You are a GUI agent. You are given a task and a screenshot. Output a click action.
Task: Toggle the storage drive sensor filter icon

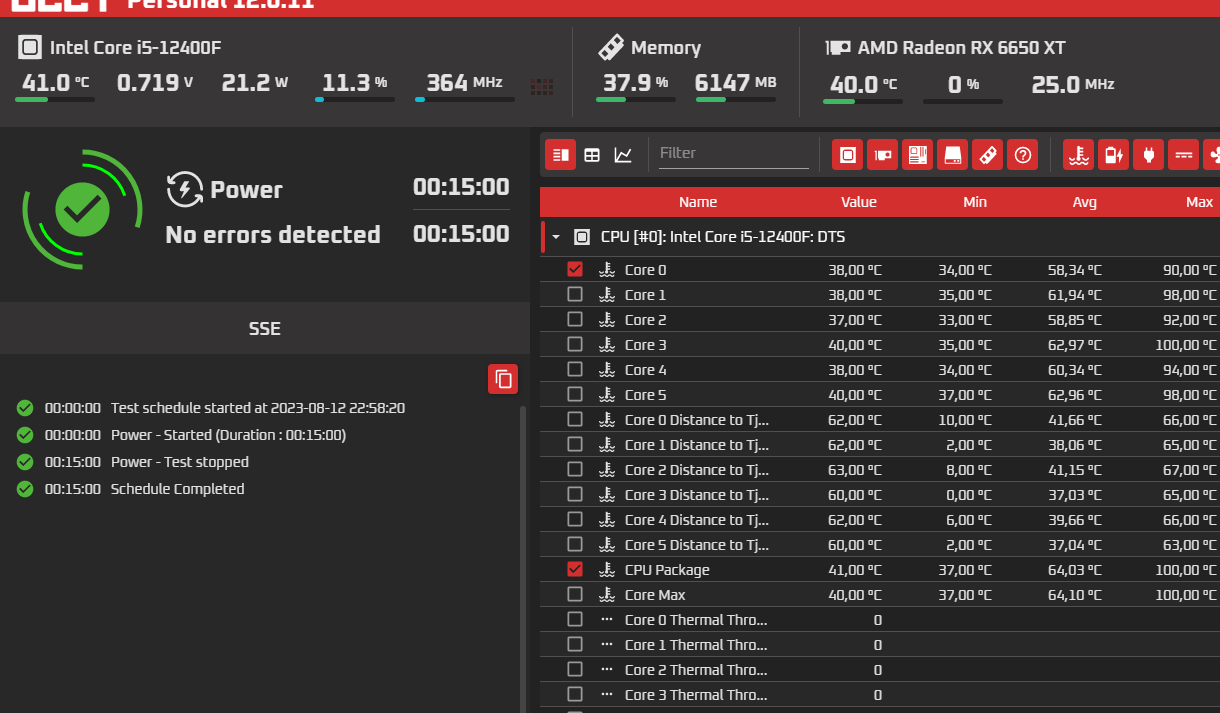coord(952,155)
